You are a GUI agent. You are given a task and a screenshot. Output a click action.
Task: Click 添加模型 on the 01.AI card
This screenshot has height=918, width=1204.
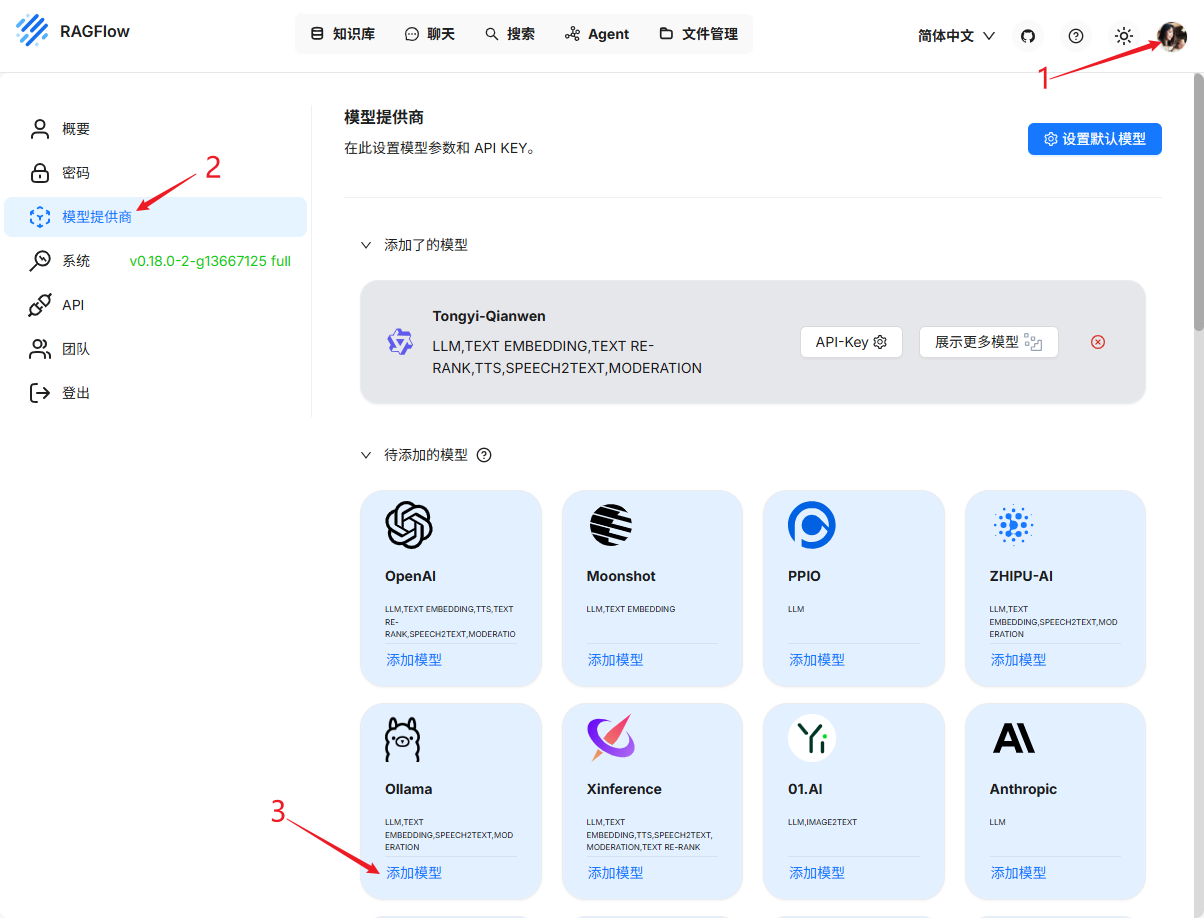point(817,873)
